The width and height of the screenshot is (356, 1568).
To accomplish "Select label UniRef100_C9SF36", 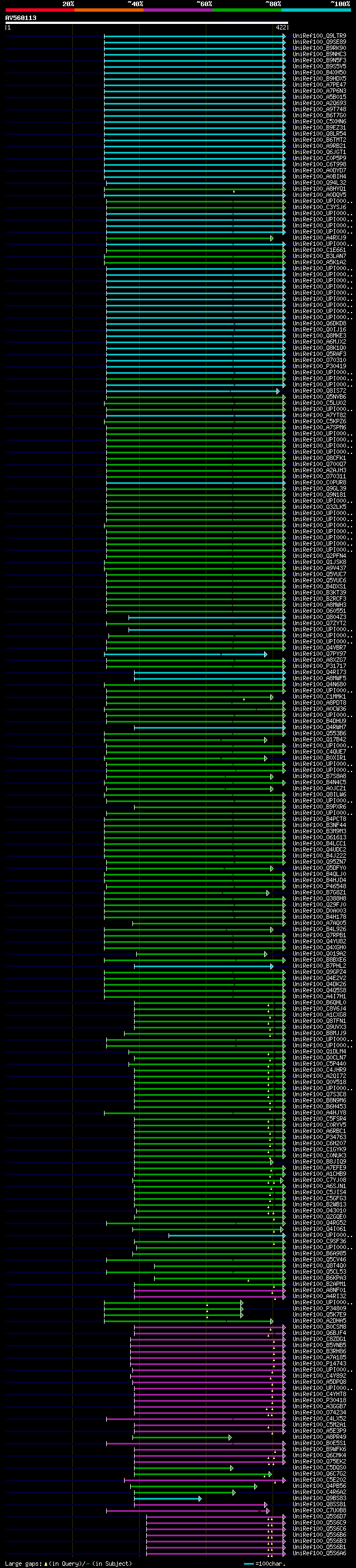I will (319, 1240).
